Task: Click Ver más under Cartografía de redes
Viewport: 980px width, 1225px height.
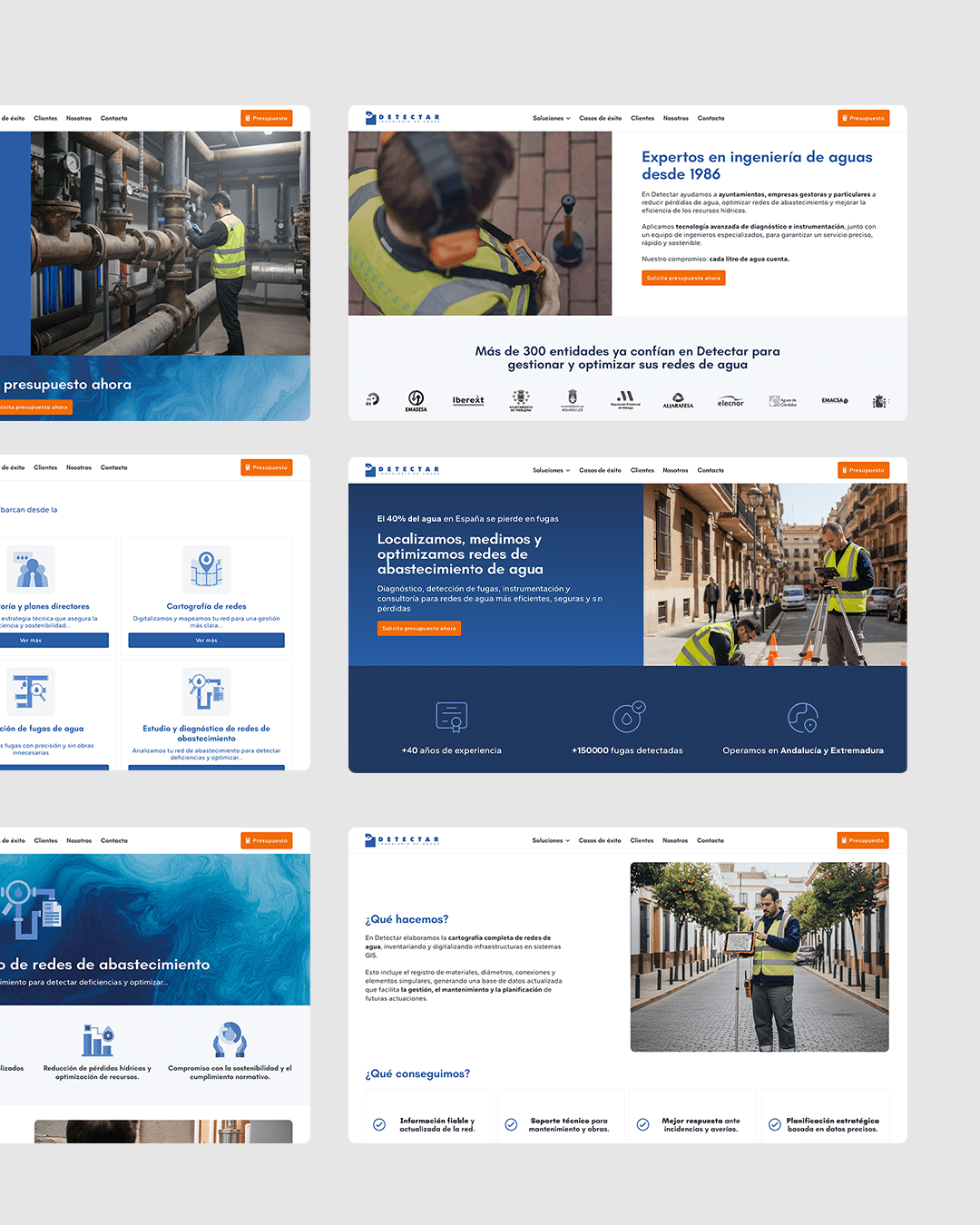Action: [206, 641]
